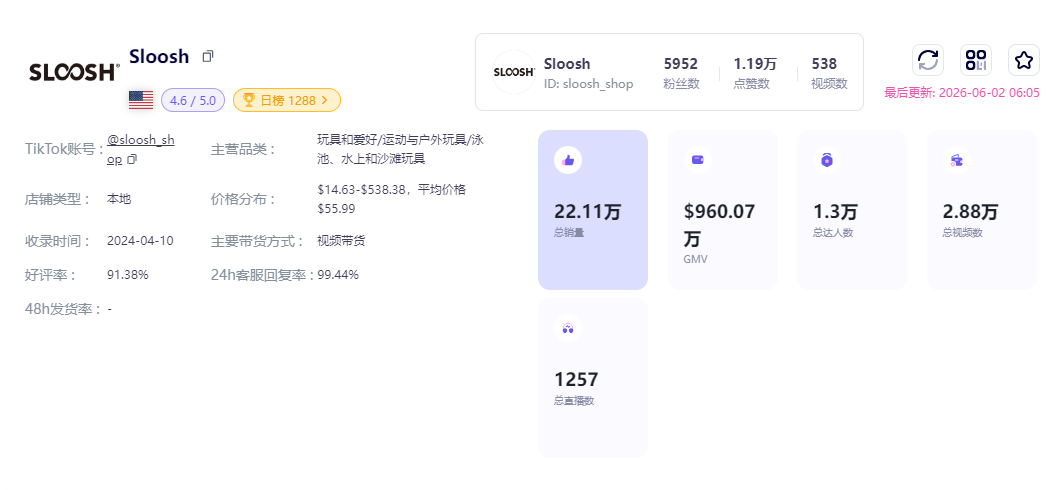
Task: Click the ID: sloosh_shop text
Action: (x=589, y=84)
